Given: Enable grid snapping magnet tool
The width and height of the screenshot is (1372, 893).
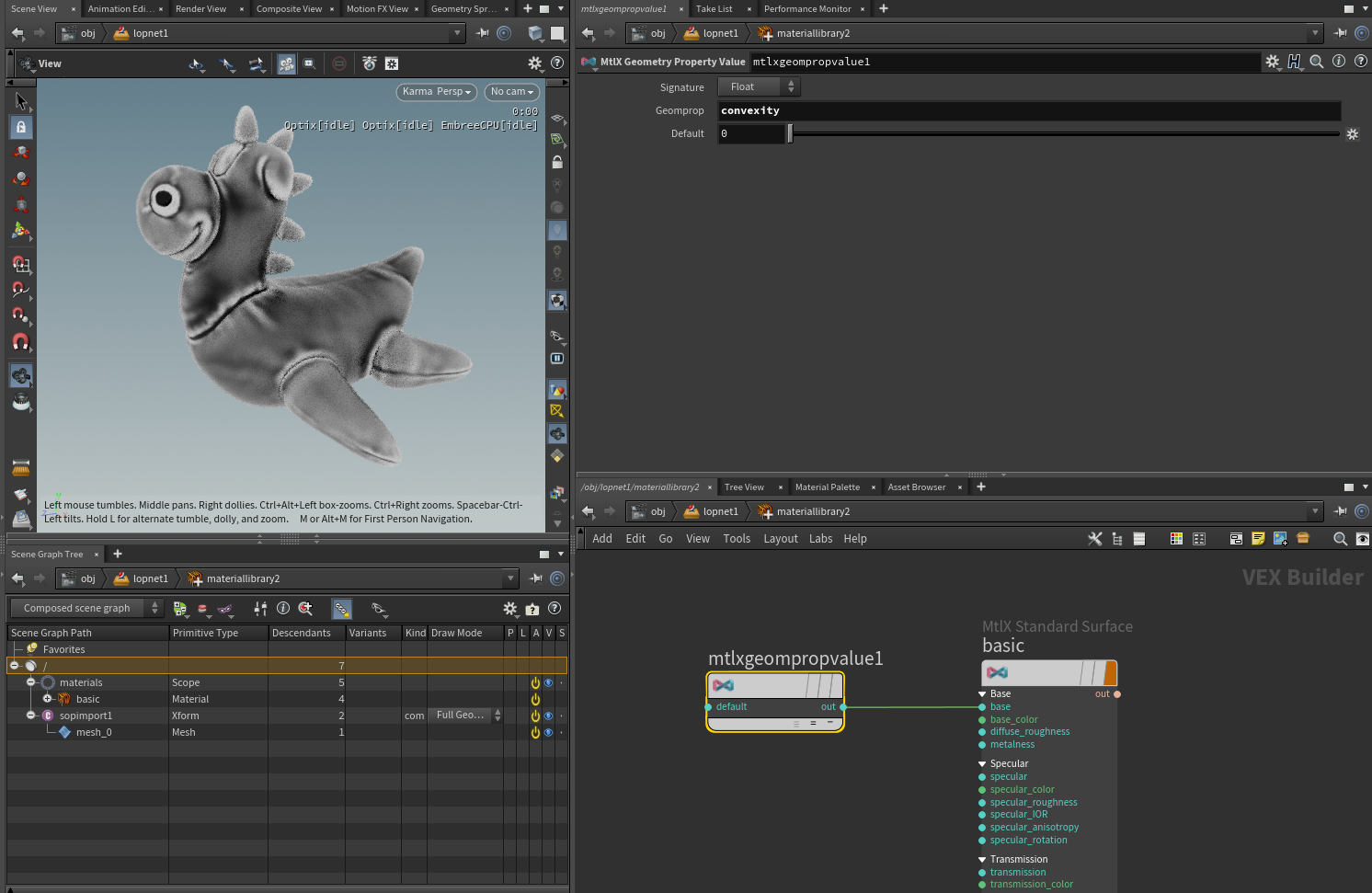Looking at the screenshot, I should point(21,265).
